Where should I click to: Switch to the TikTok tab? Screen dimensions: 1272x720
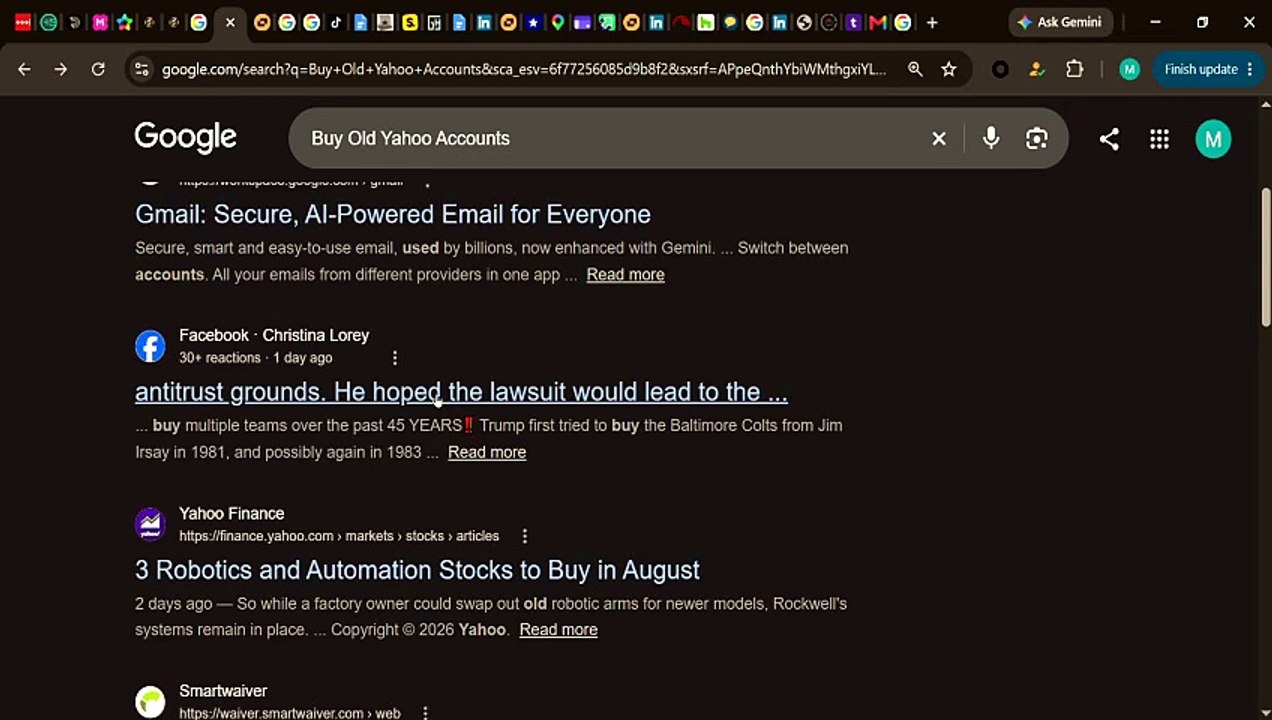pyautogui.click(x=336, y=22)
